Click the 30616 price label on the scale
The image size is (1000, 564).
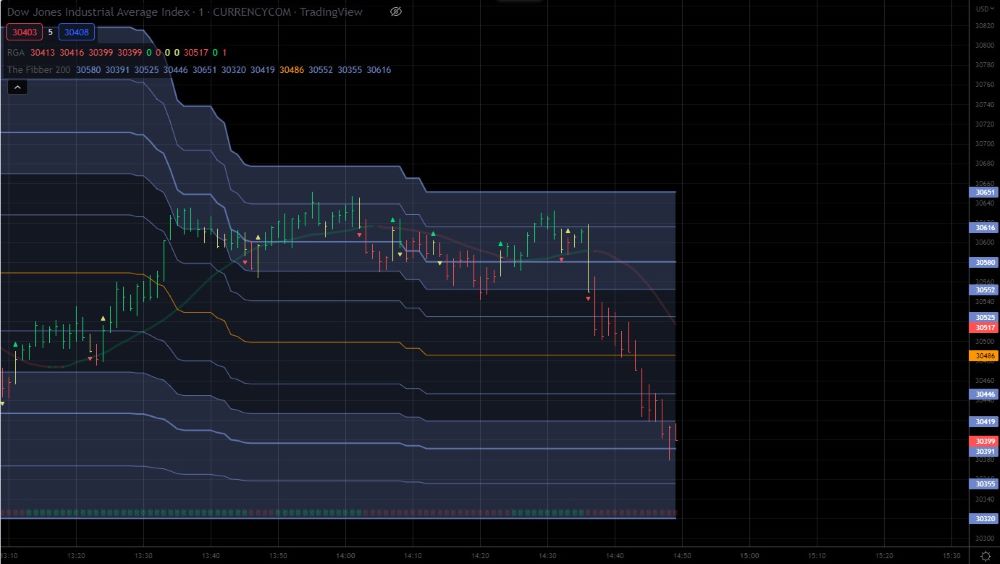tap(984, 227)
